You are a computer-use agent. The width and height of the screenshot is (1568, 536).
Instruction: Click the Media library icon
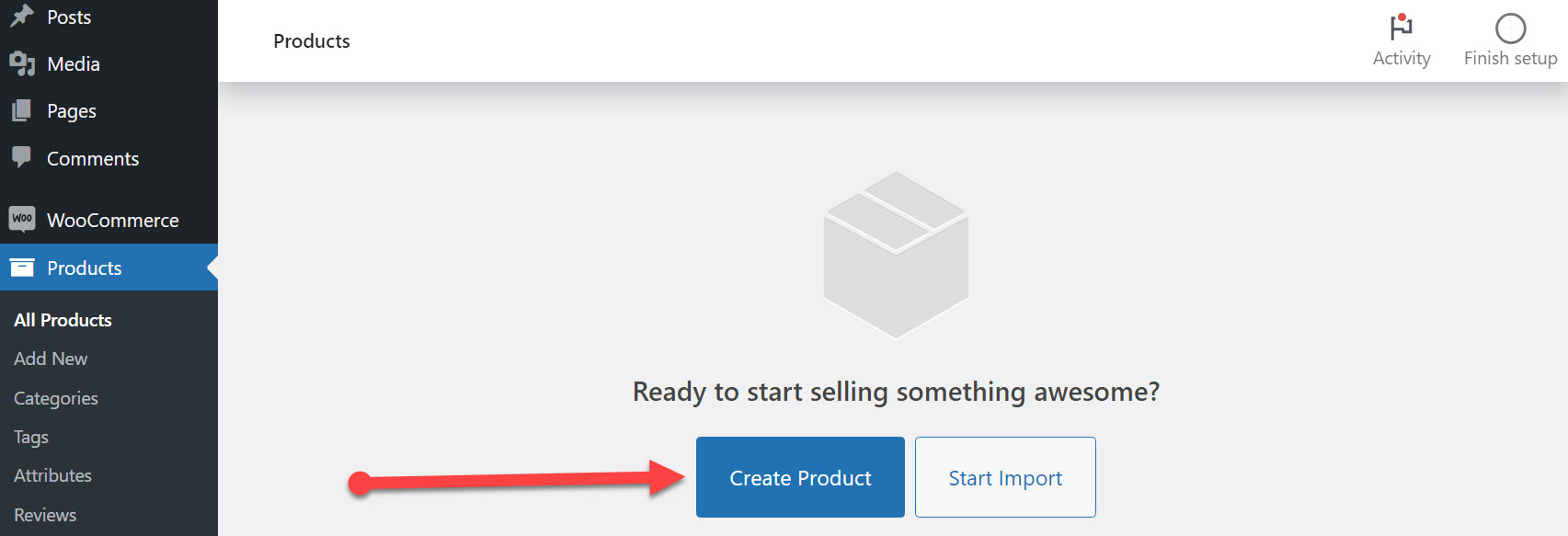pos(22,63)
